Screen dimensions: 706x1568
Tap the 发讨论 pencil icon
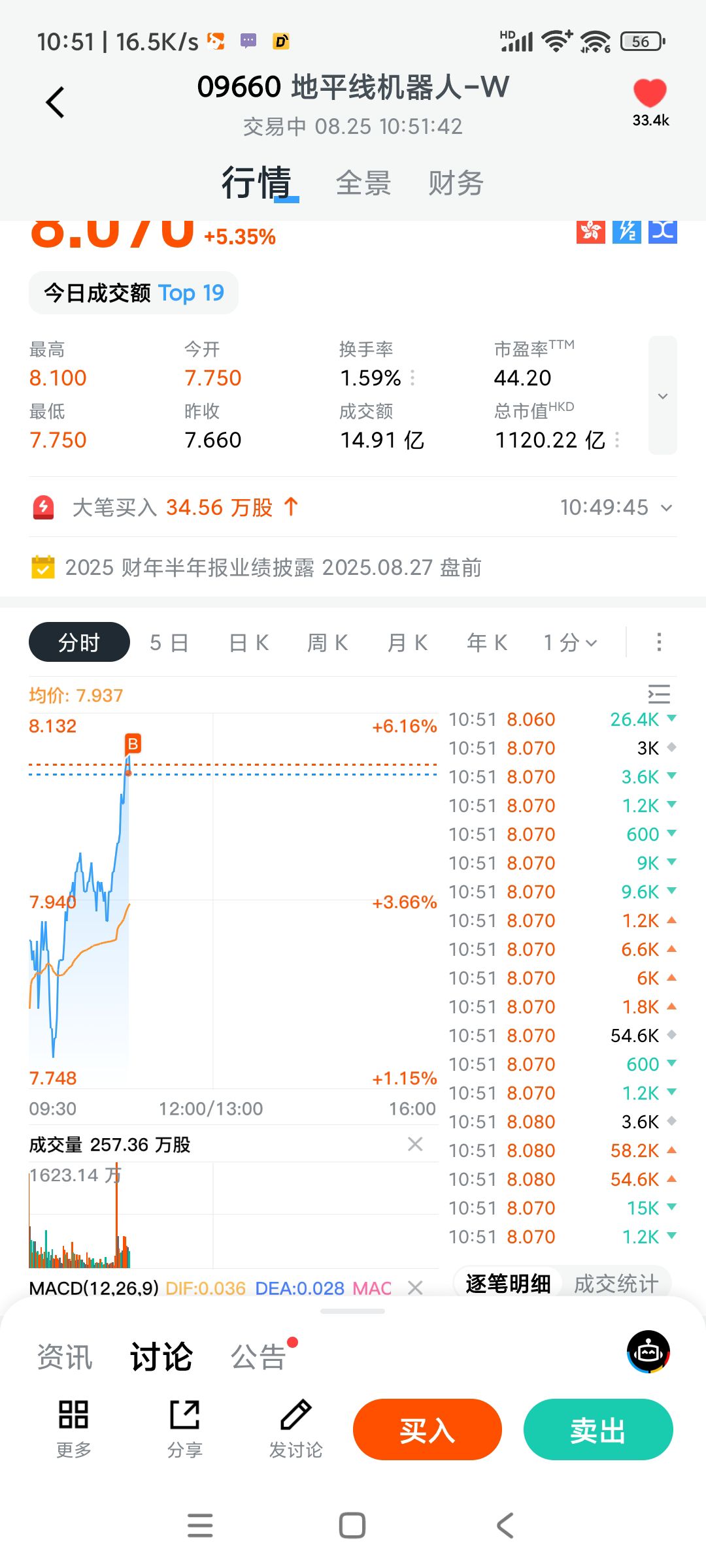point(295,1414)
